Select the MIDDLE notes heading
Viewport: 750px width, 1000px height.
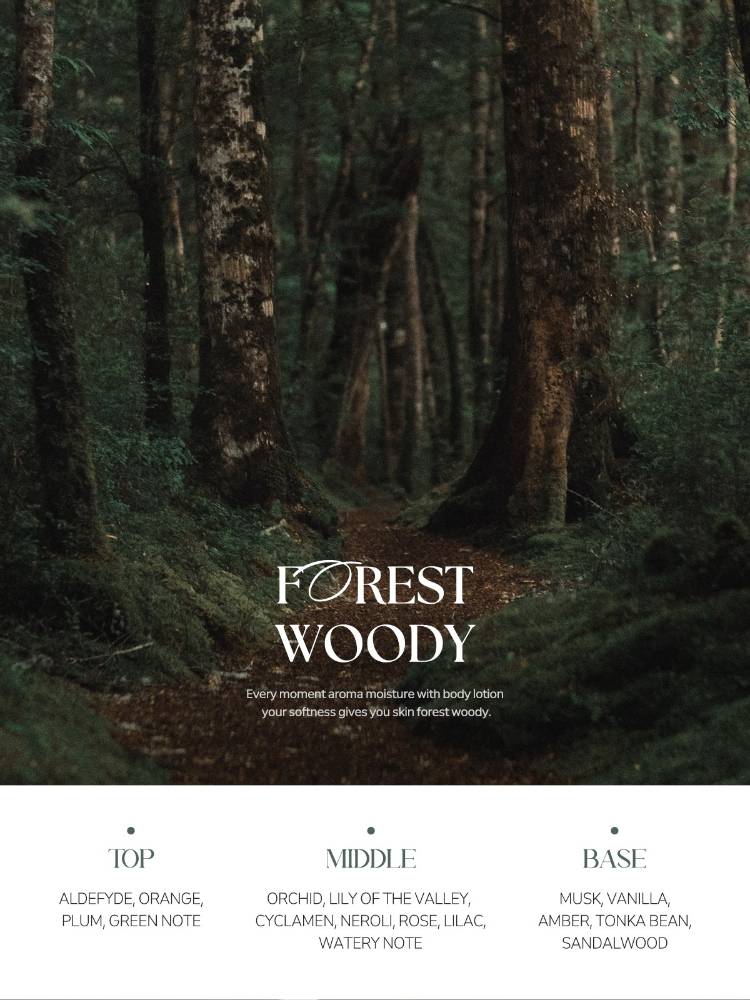point(371,859)
